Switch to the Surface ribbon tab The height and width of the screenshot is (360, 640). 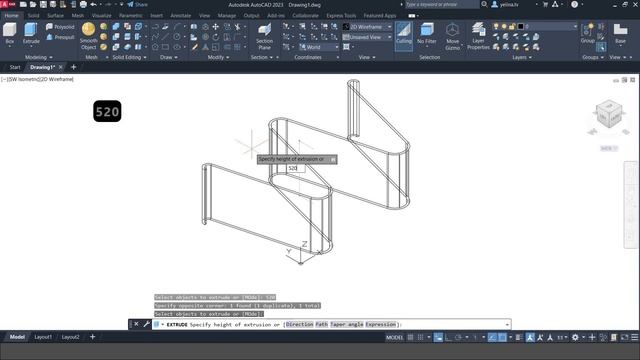[55, 16]
